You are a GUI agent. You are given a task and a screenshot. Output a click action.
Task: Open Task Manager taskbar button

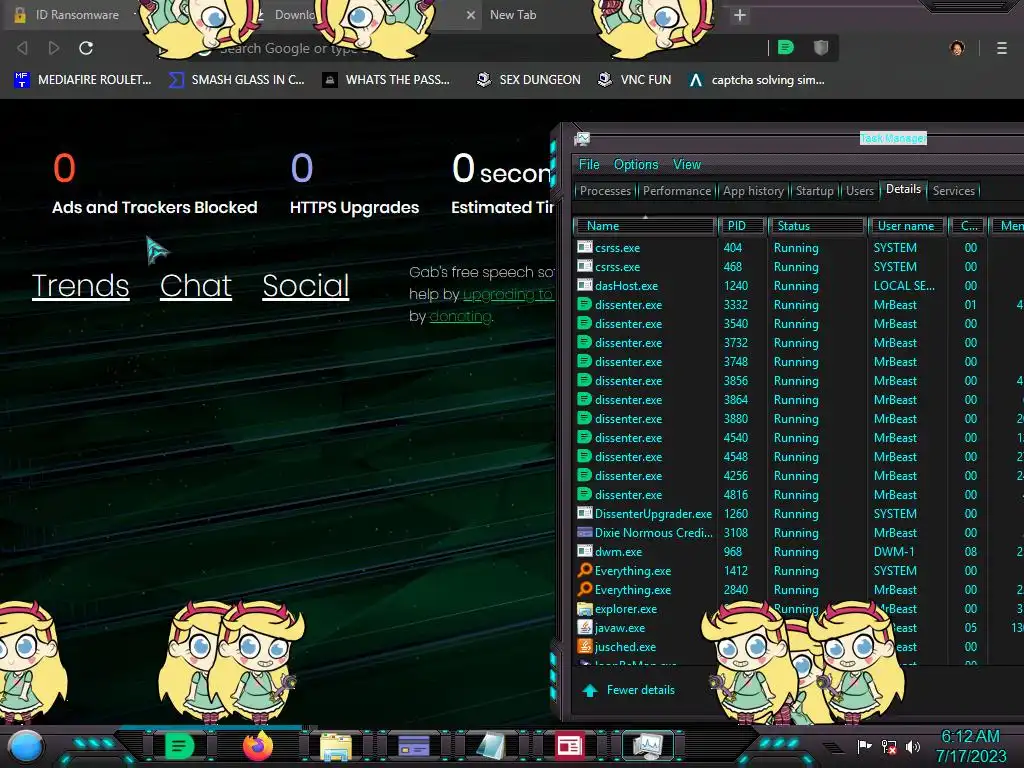(x=648, y=746)
